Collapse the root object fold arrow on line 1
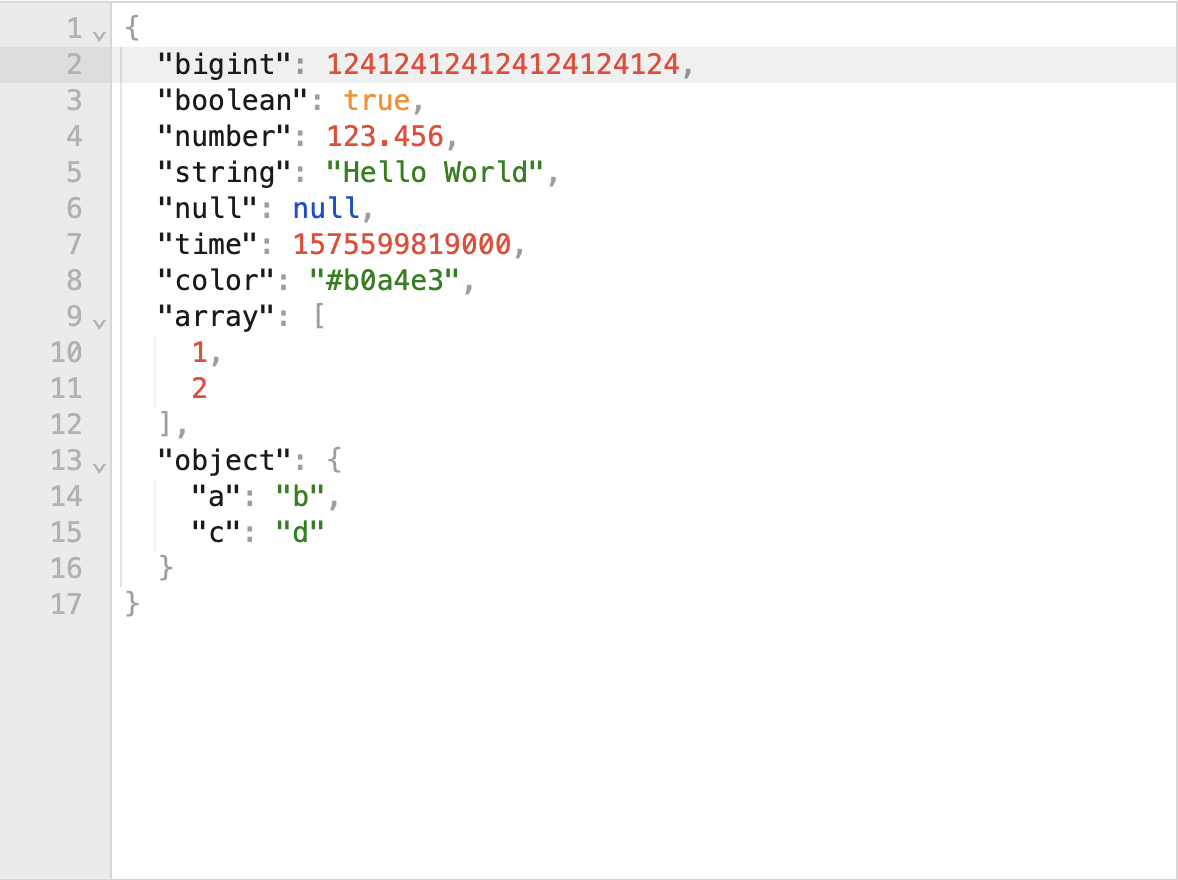The image size is (1178, 880). (x=99, y=35)
